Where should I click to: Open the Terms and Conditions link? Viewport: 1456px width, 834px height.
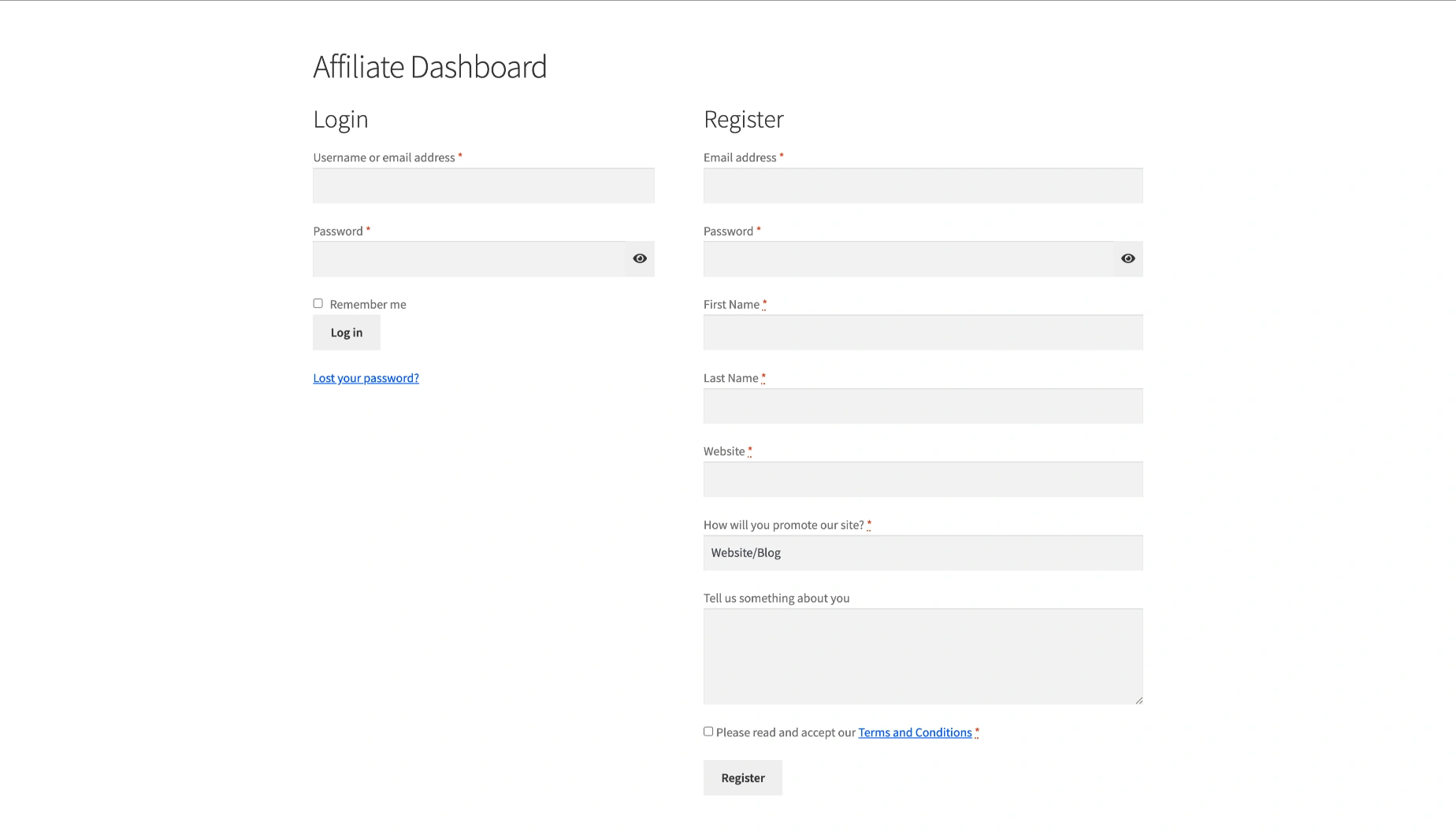915,732
